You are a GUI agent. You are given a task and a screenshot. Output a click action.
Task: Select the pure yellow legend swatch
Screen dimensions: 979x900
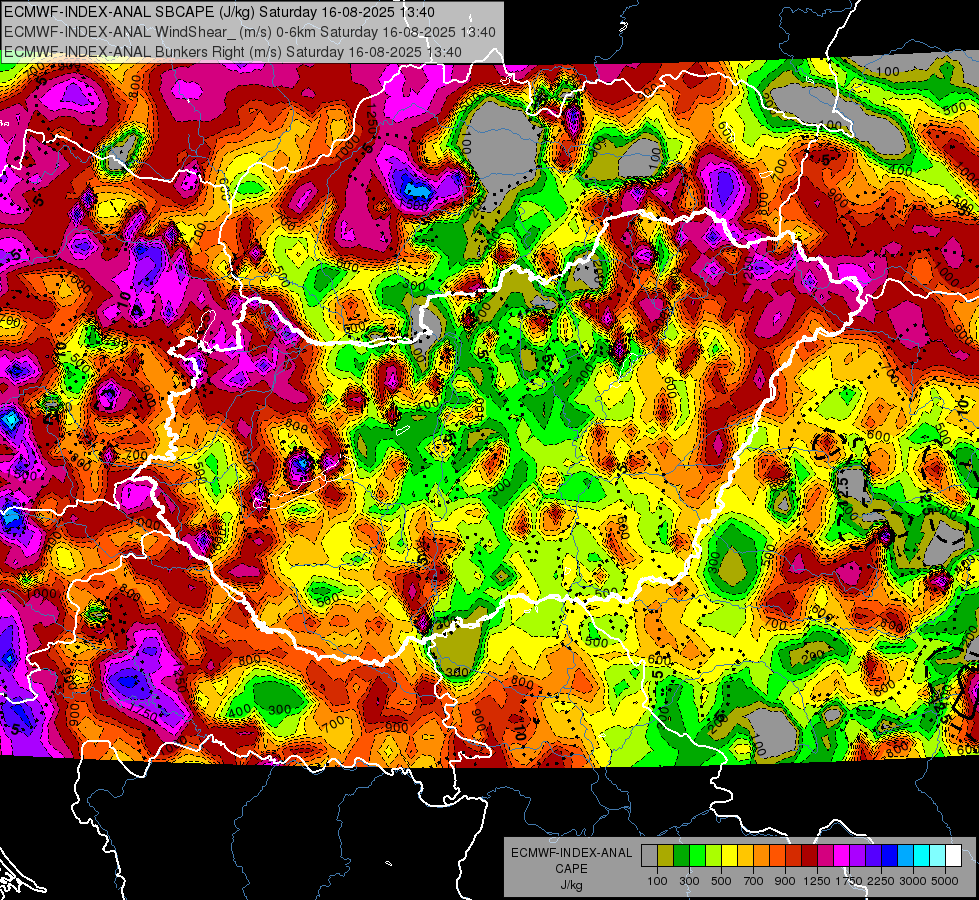[x=729, y=856]
